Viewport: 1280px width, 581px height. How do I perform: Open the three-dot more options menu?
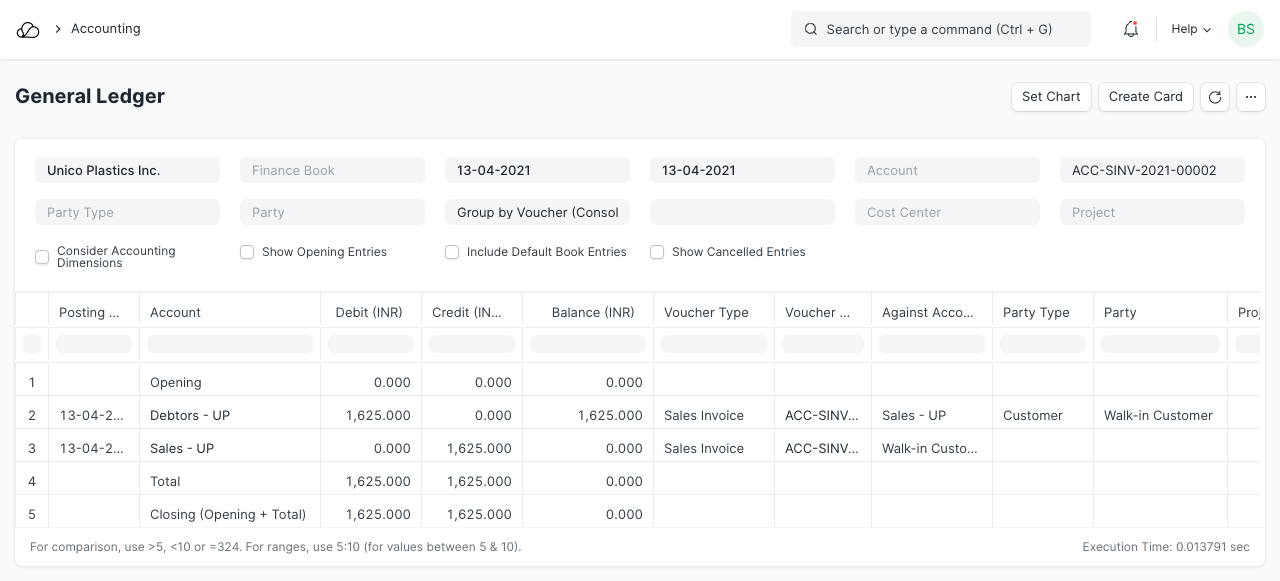click(x=1251, y=97)
